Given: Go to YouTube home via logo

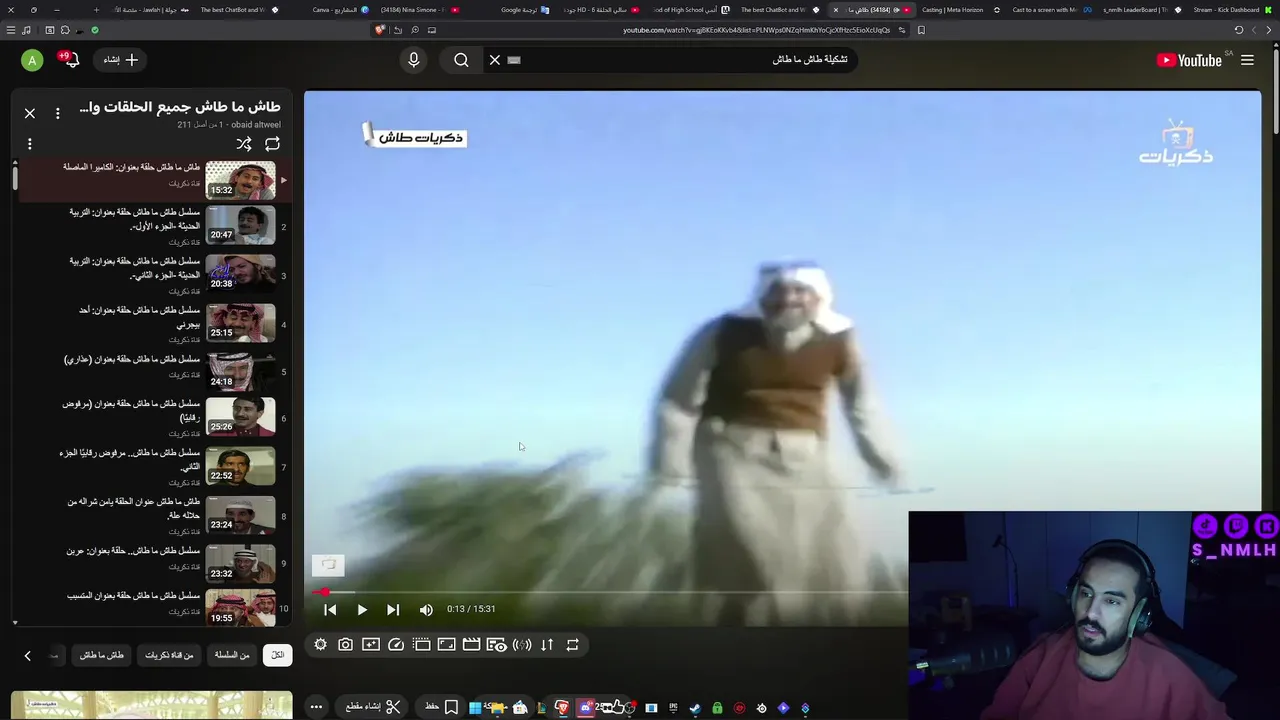Looking at the screenshot, I should tap(1189, 60).
